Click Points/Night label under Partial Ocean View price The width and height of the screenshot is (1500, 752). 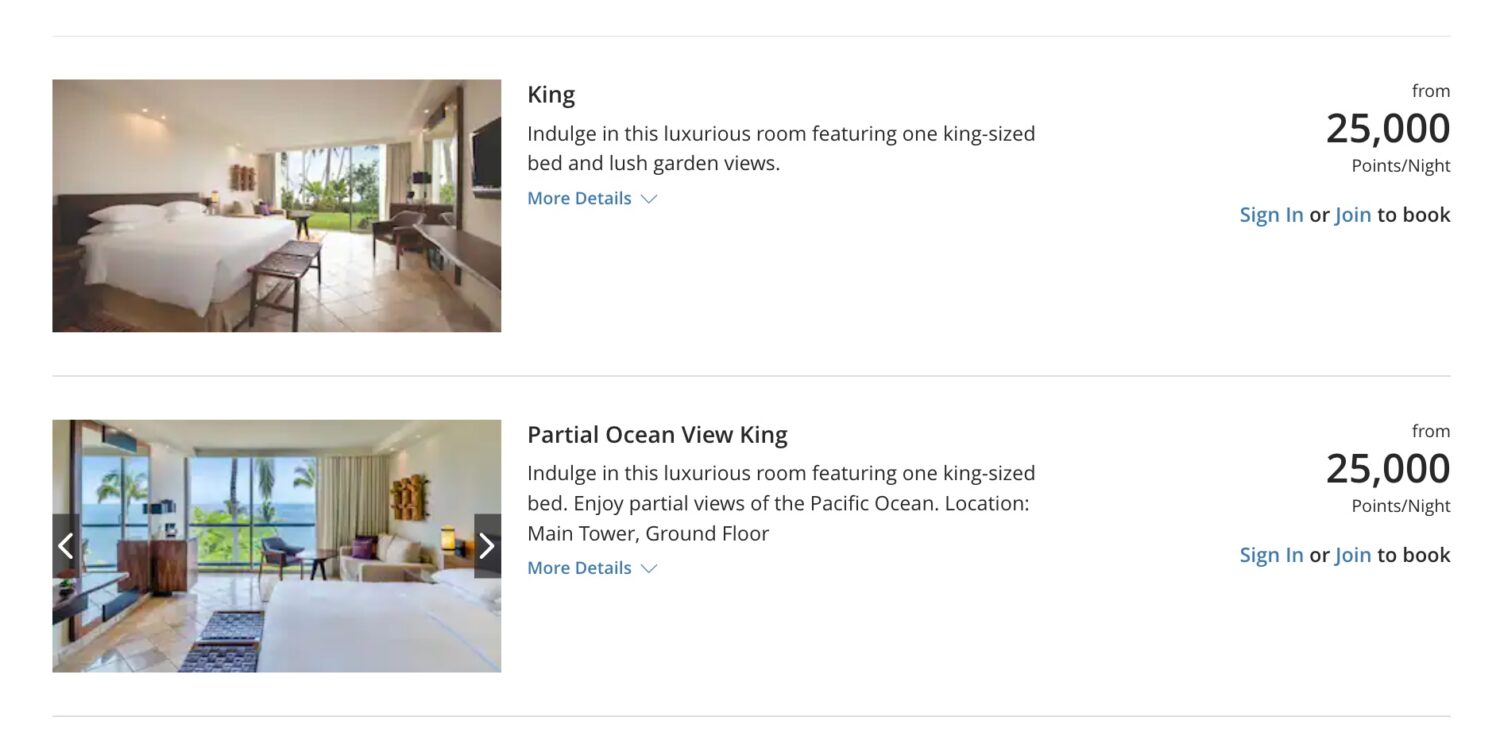1400,506
